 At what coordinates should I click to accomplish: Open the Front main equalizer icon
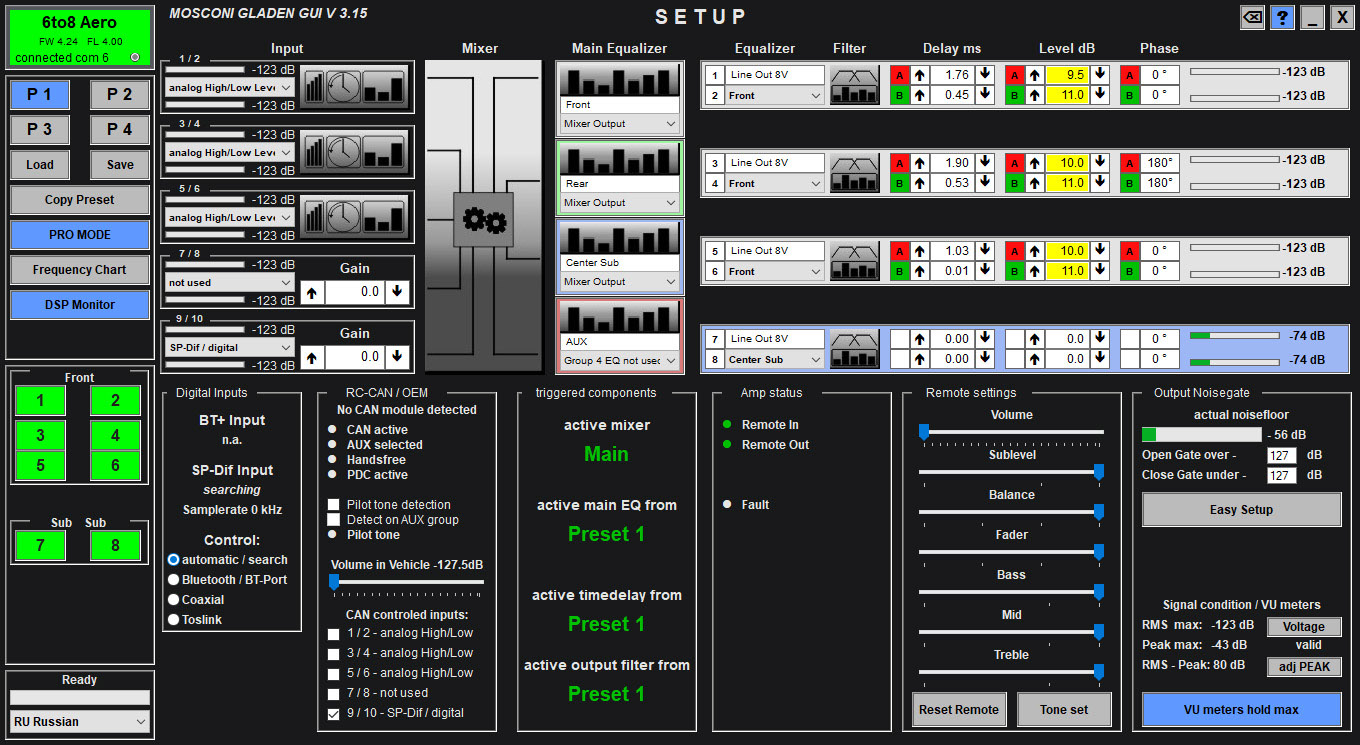pos(619,80)
